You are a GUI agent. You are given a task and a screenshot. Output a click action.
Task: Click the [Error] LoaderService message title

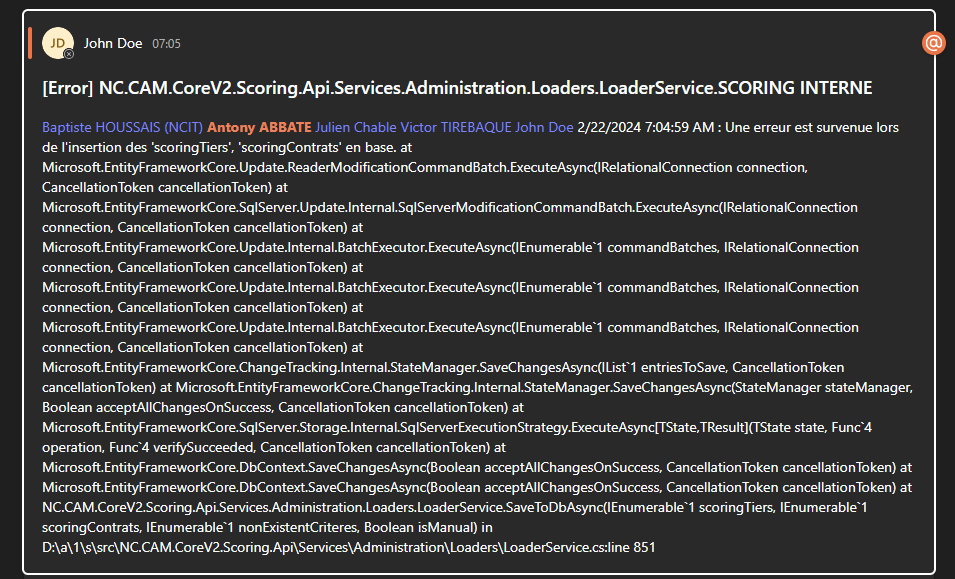click(457, 88)
